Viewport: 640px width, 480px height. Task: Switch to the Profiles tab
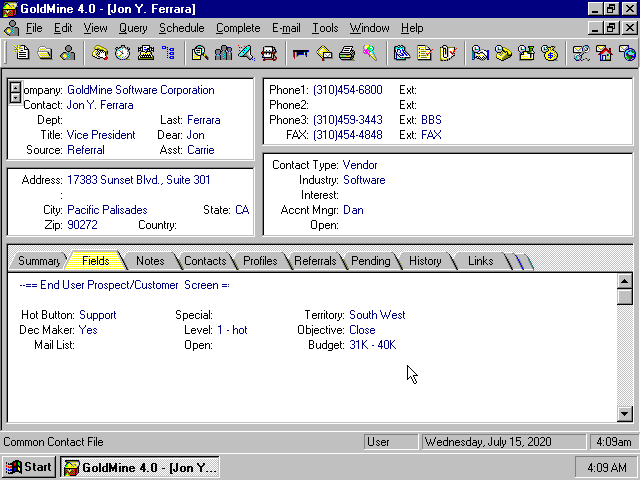260,261
